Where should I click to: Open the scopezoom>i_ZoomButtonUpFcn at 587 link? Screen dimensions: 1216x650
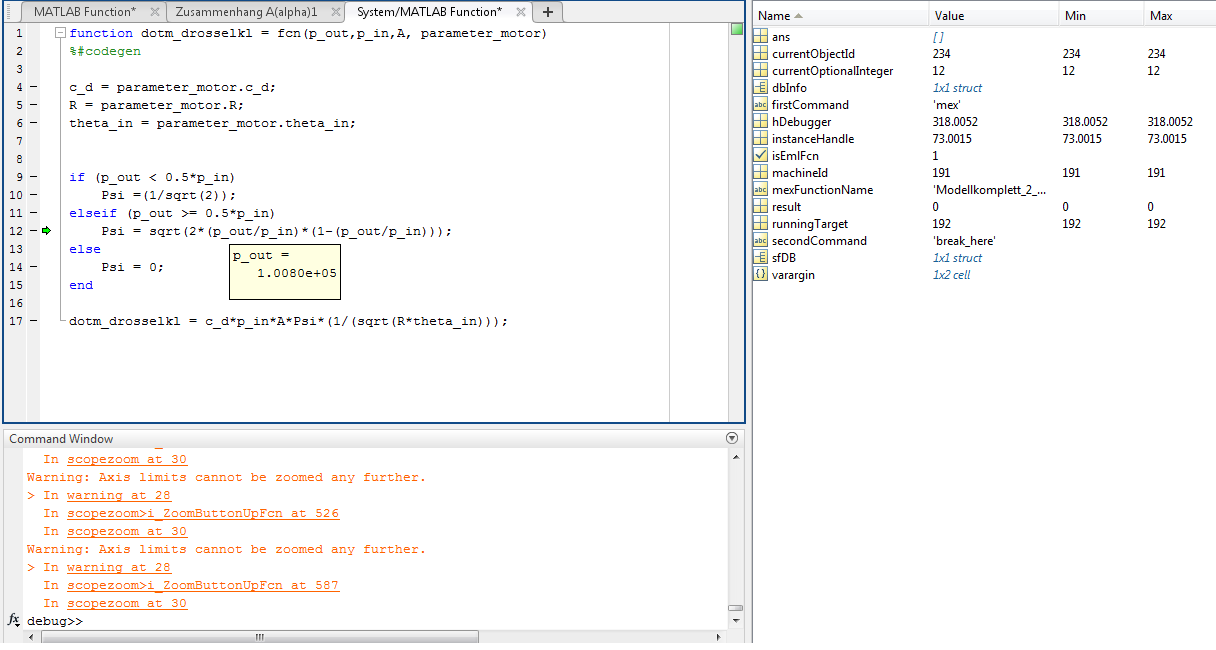(203, 586)
